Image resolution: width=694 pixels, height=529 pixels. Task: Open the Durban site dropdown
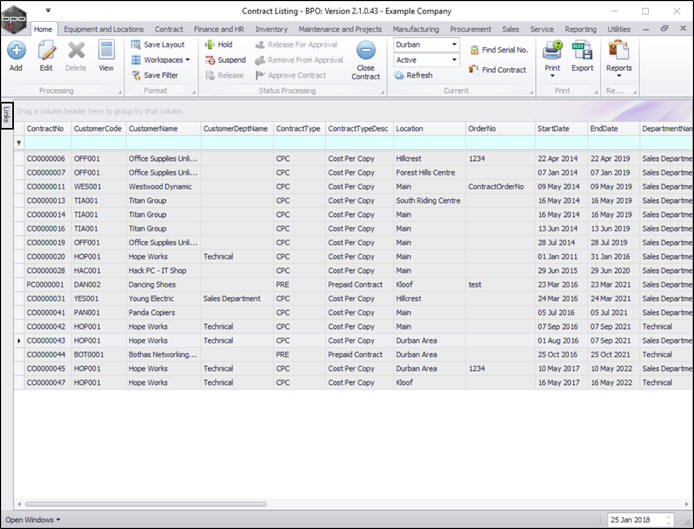(x=454, y=45)
